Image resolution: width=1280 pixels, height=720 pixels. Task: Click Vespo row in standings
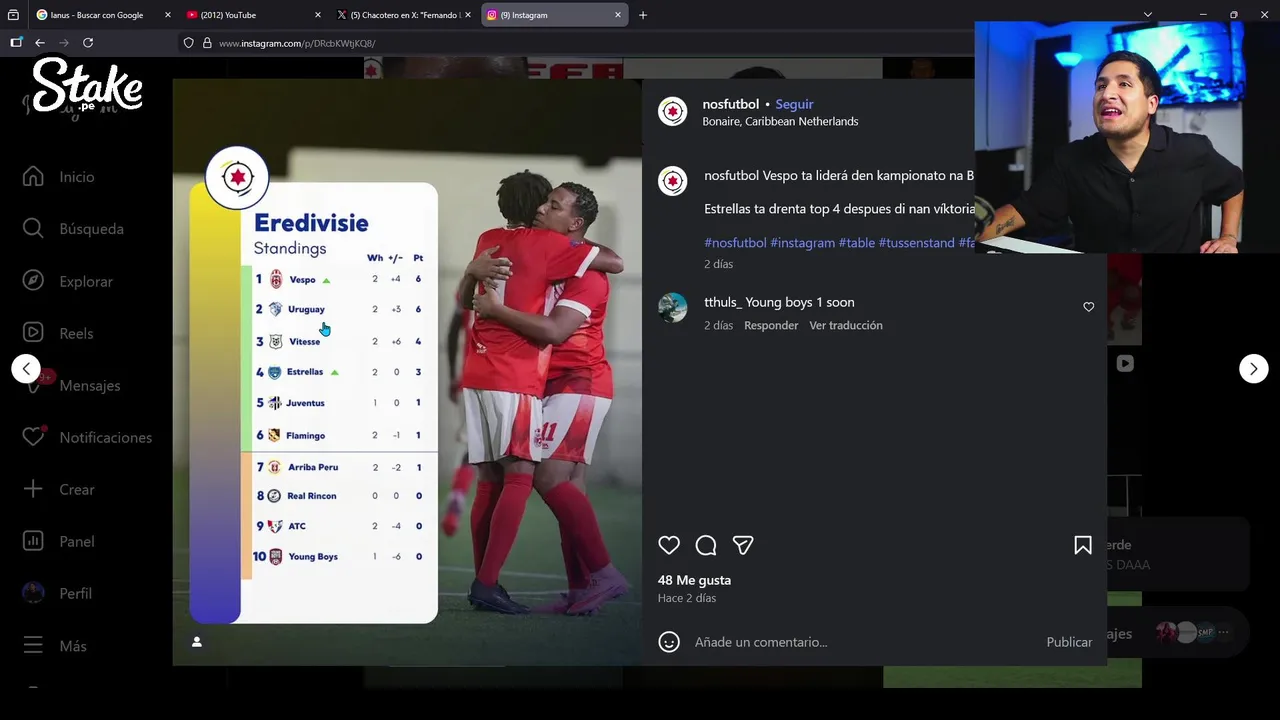339,279
